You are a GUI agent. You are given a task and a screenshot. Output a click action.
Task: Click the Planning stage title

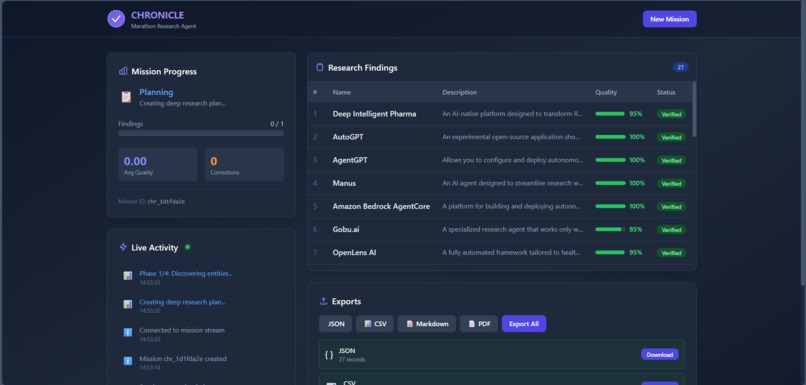[x=156, y=92]
